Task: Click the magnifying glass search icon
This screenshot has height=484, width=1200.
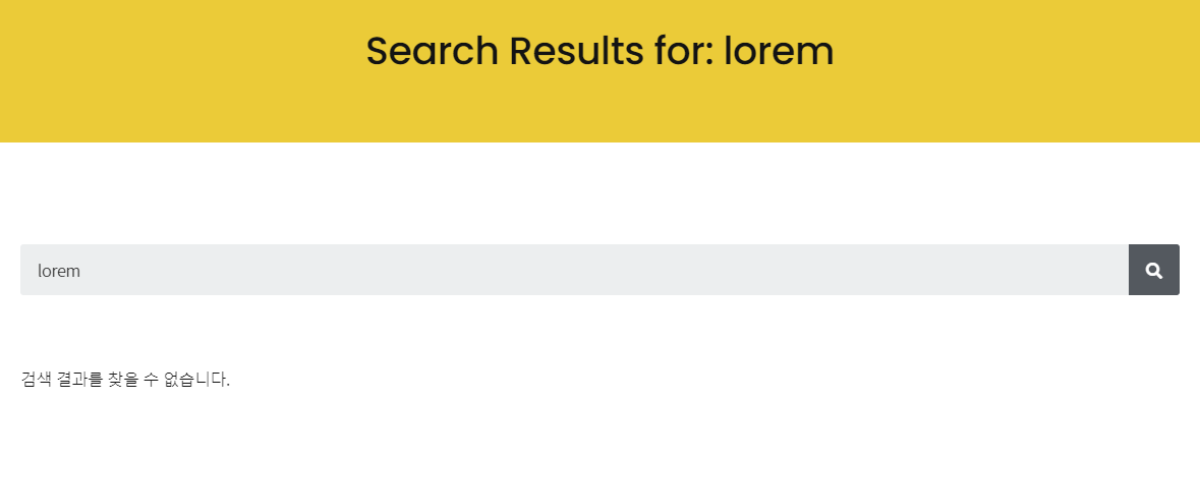Action: tap(1154, 270)
